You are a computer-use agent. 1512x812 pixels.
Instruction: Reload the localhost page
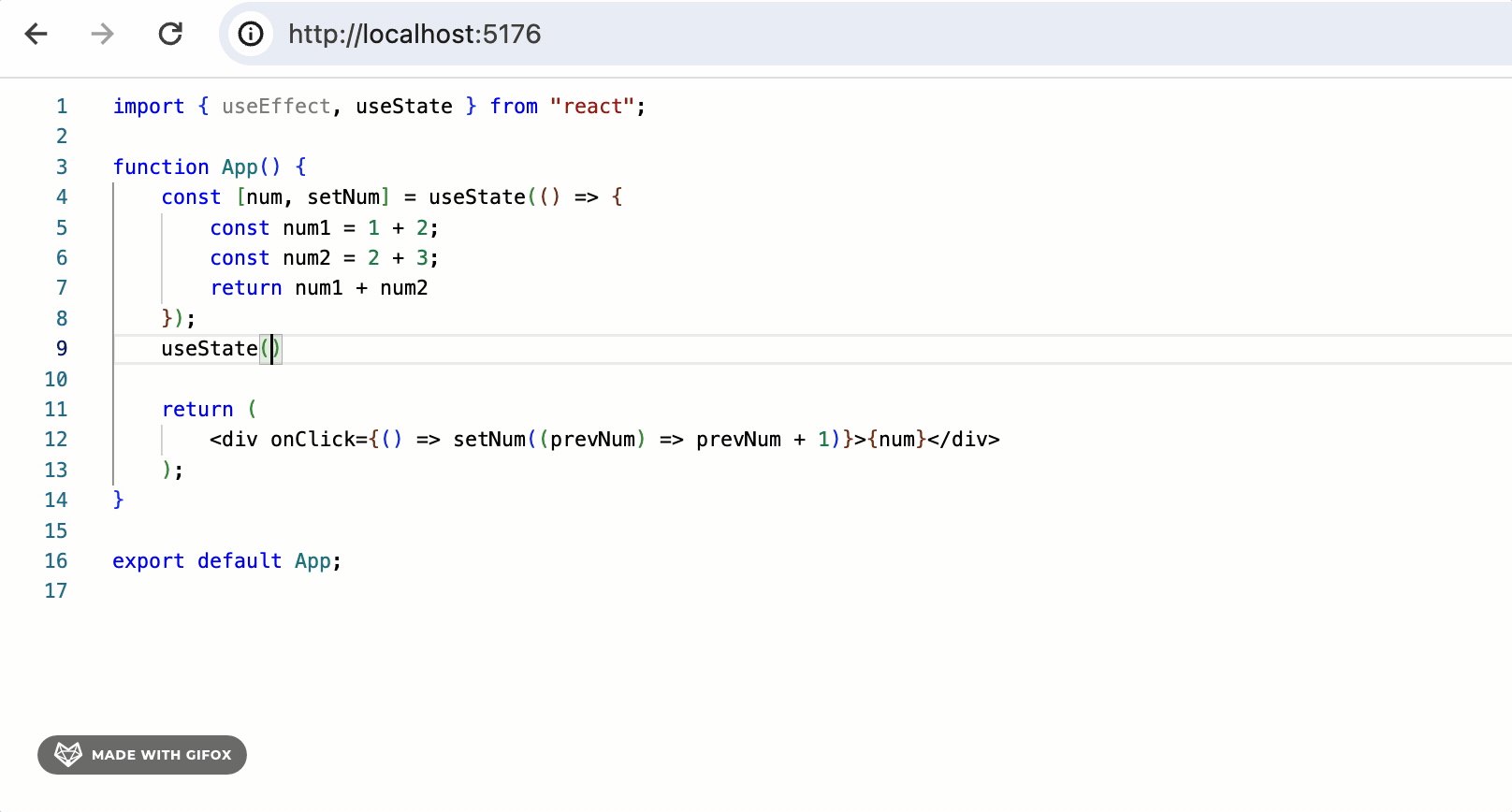pos(170,35)
